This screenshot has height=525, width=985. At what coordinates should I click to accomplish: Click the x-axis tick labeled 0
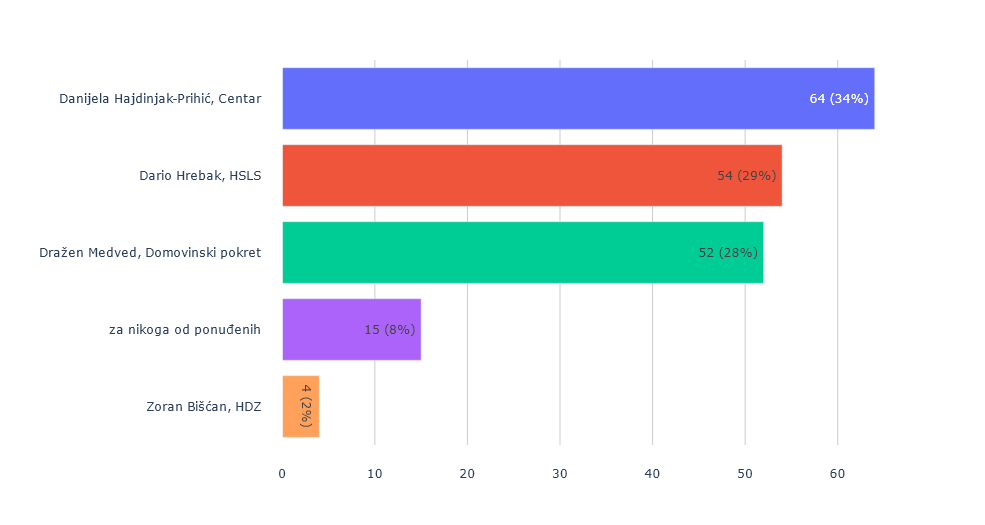point(282,473)
